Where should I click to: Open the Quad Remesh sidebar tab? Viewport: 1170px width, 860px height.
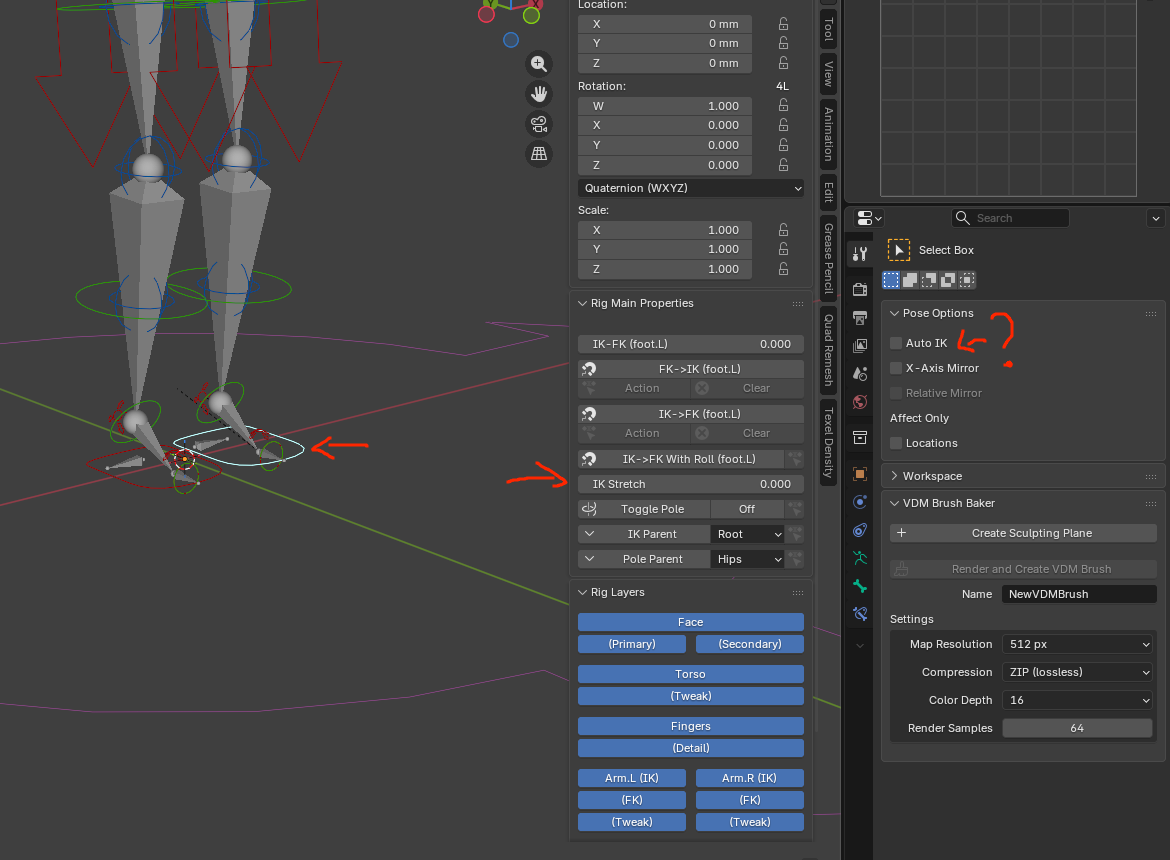(828, 349)
